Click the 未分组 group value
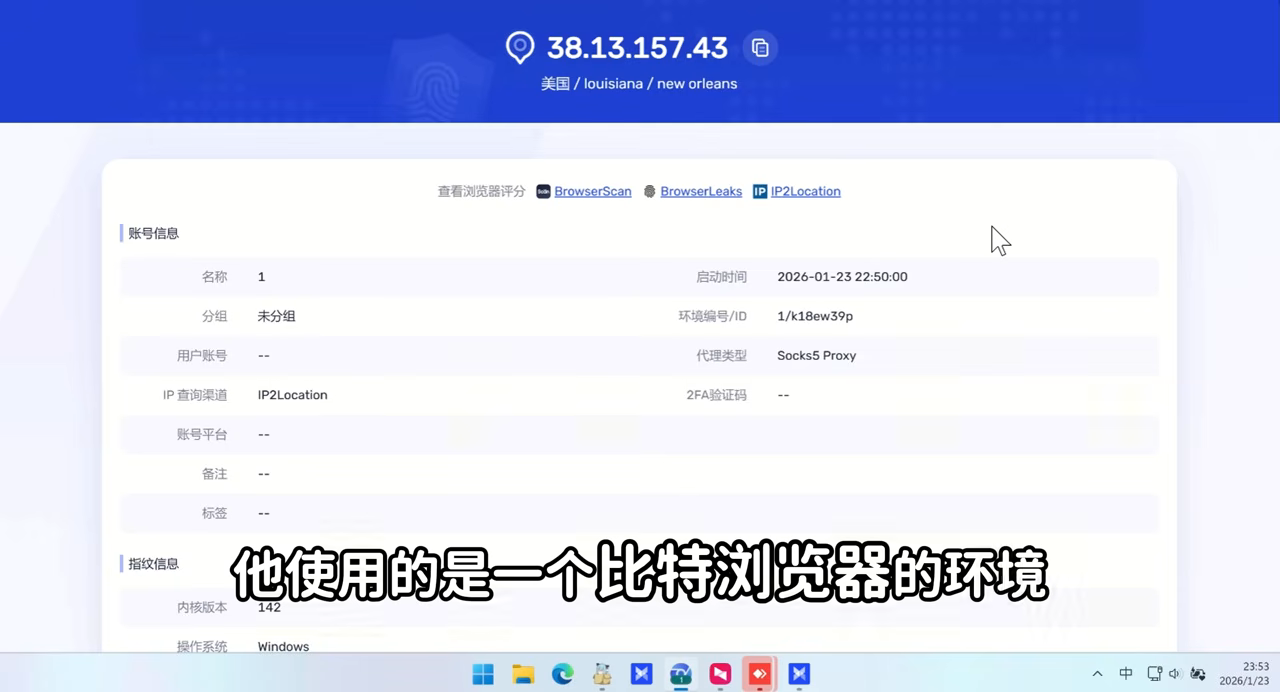 [x=277, y=316]
